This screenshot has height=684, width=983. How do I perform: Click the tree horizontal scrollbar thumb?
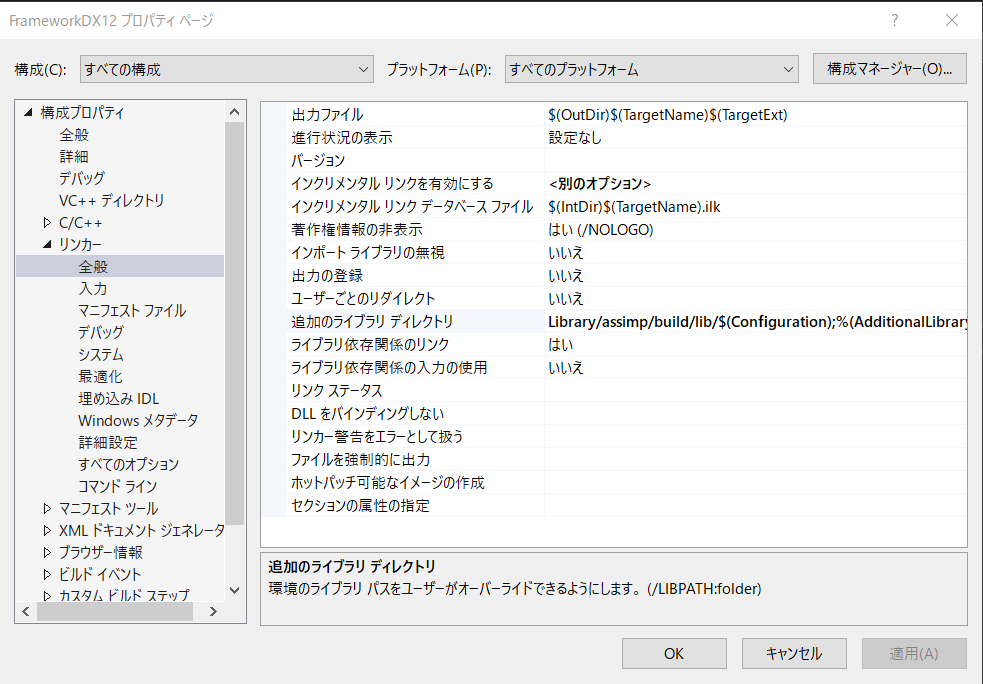pyautogui.click(x=115, y=611)
